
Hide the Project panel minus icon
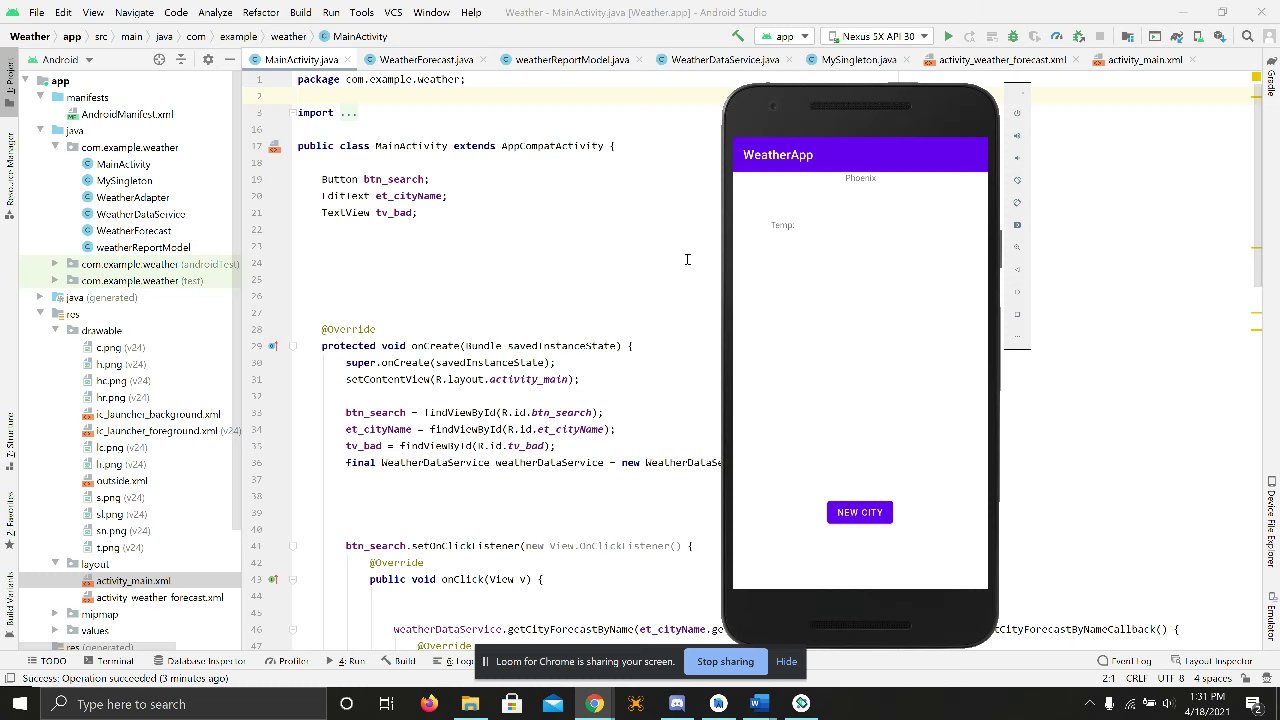point(229,59)
